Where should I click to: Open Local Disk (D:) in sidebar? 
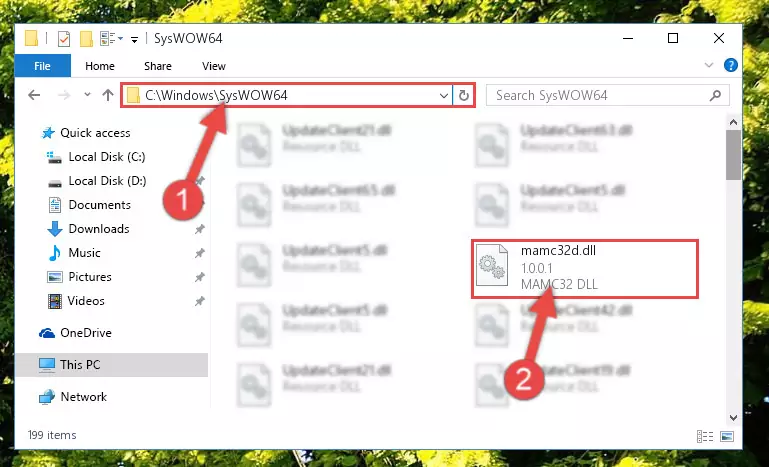(107, 181)
